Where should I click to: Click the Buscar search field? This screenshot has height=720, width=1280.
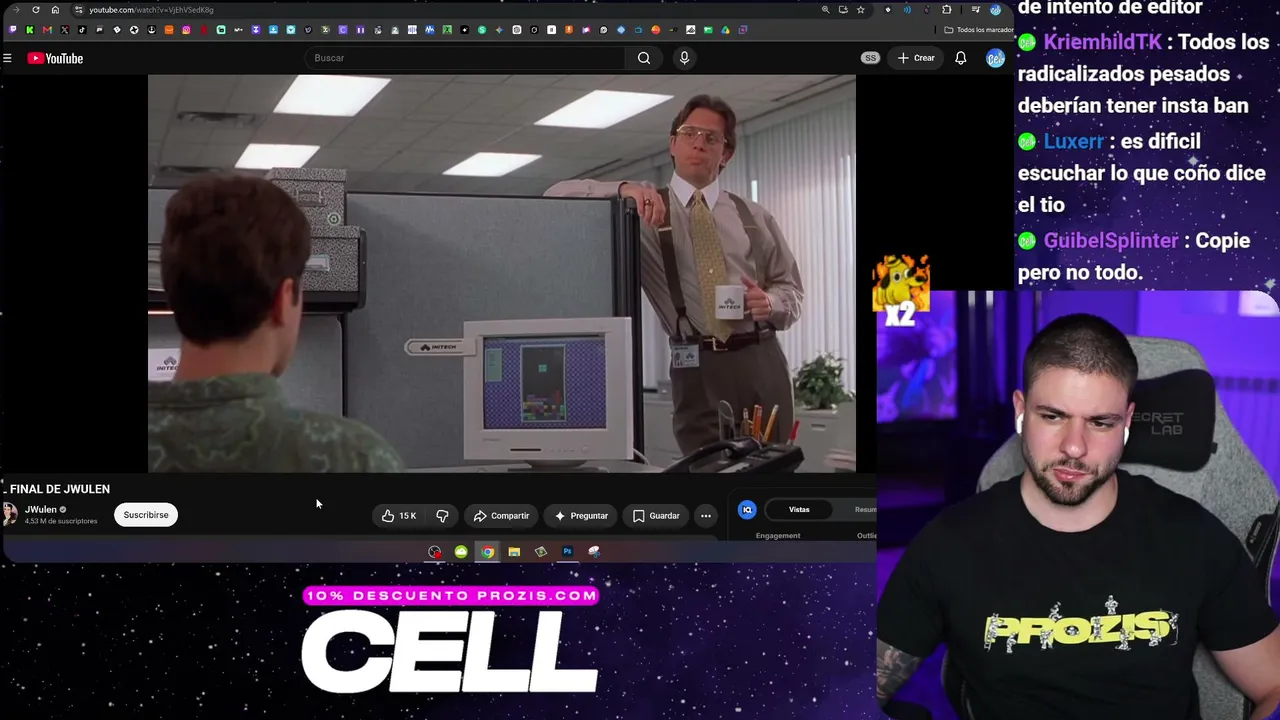click(x=465, y=58)
